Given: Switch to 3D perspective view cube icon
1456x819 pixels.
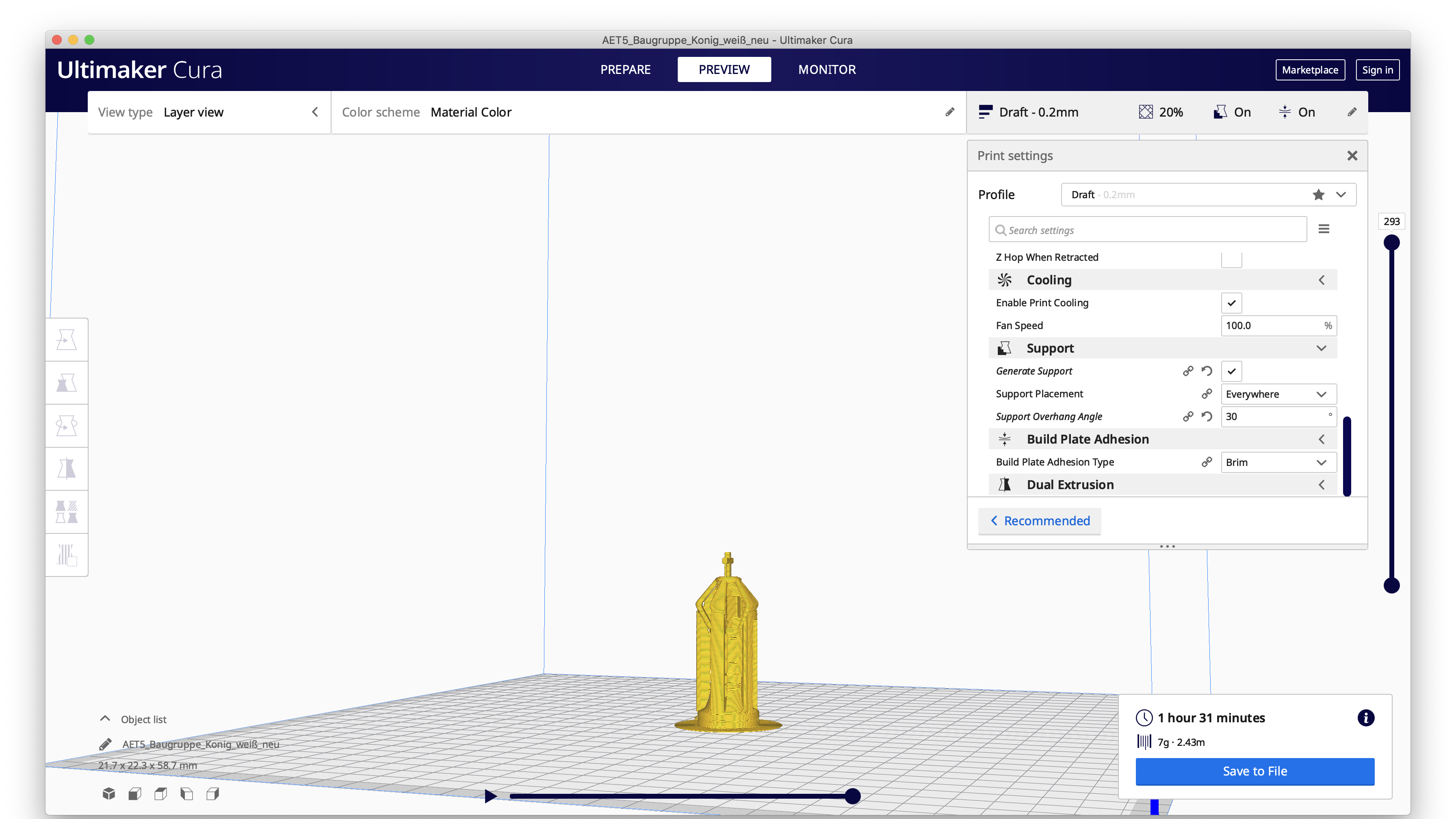Looking at the screenshot, I should point(108,793).
